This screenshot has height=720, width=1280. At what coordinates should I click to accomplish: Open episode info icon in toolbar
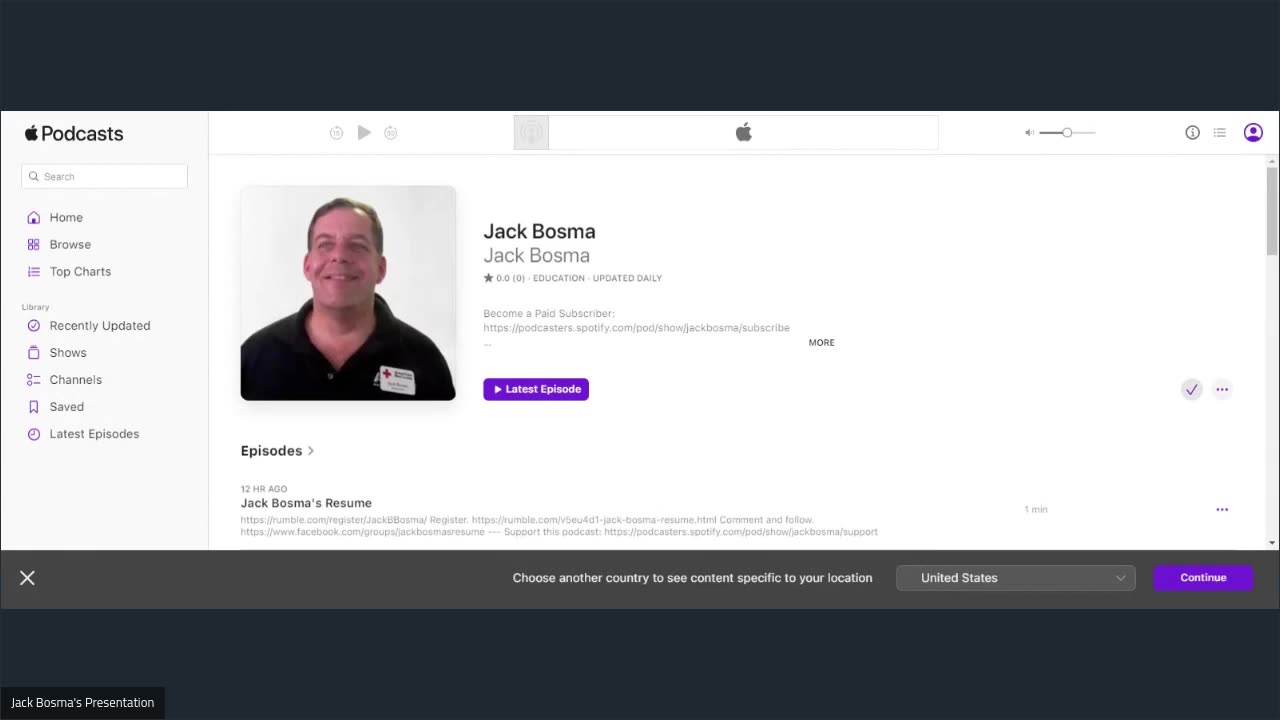1192,132
